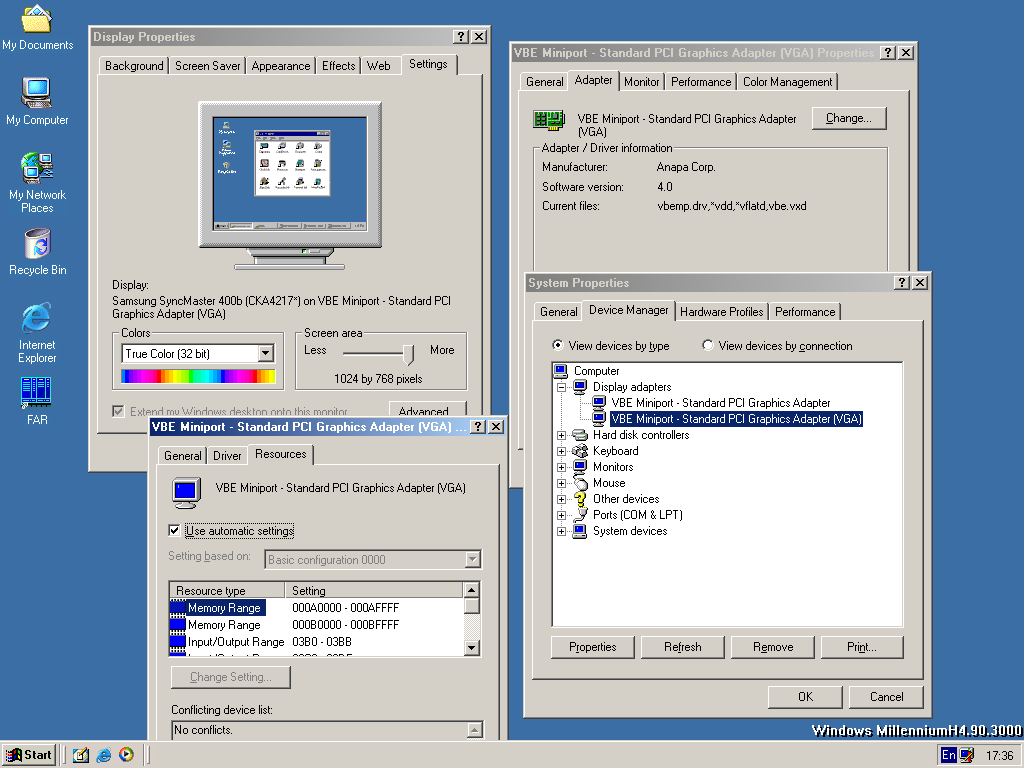1024x768 pixels.
Task: Select View devices by type
Action: pos(558,345)
